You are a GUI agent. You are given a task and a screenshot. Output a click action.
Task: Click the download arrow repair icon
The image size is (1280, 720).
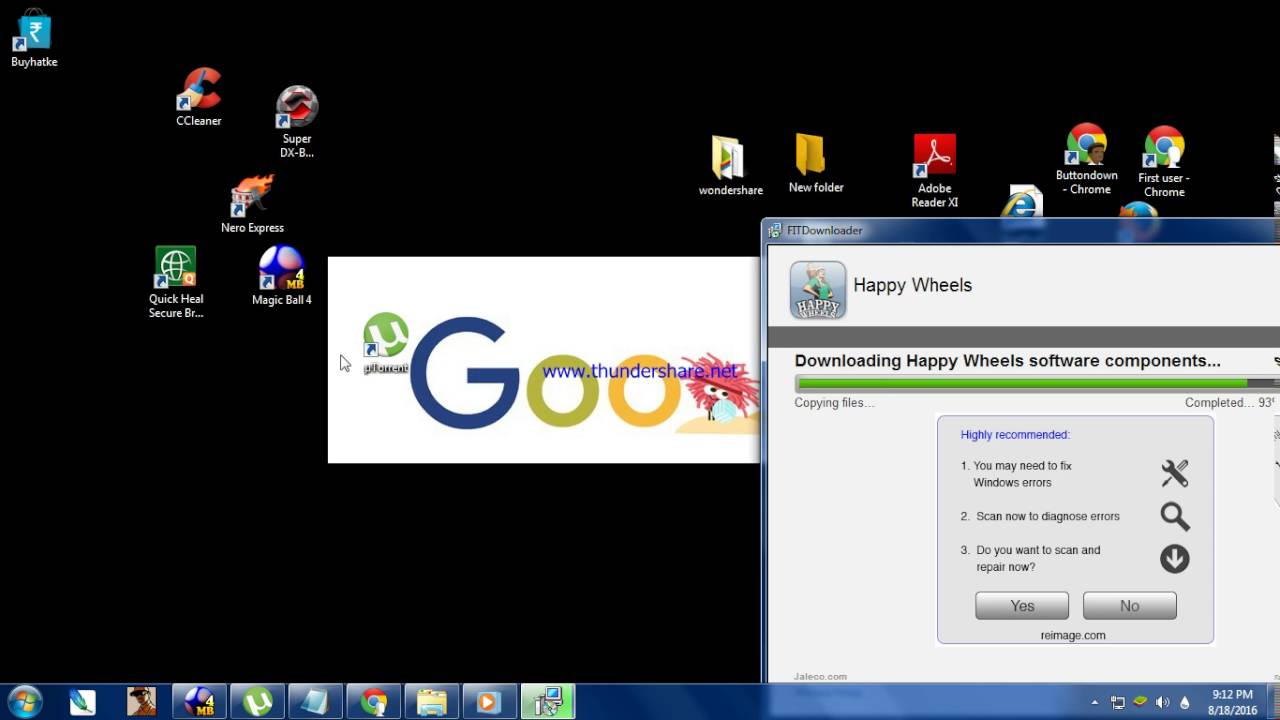1175,558
